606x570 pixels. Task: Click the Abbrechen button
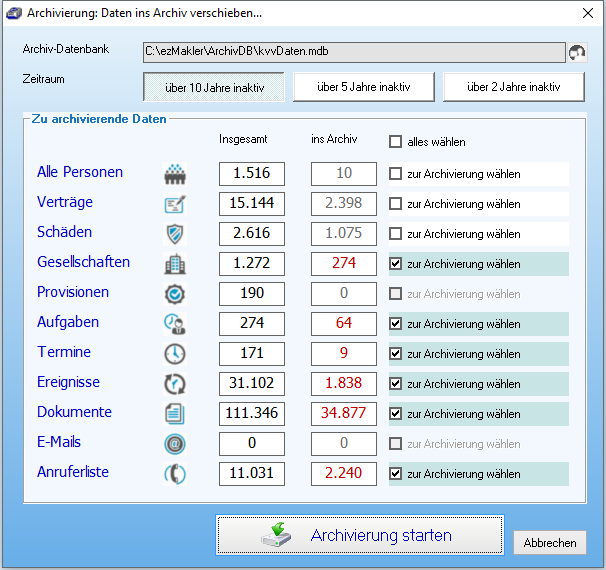(550, 543)
